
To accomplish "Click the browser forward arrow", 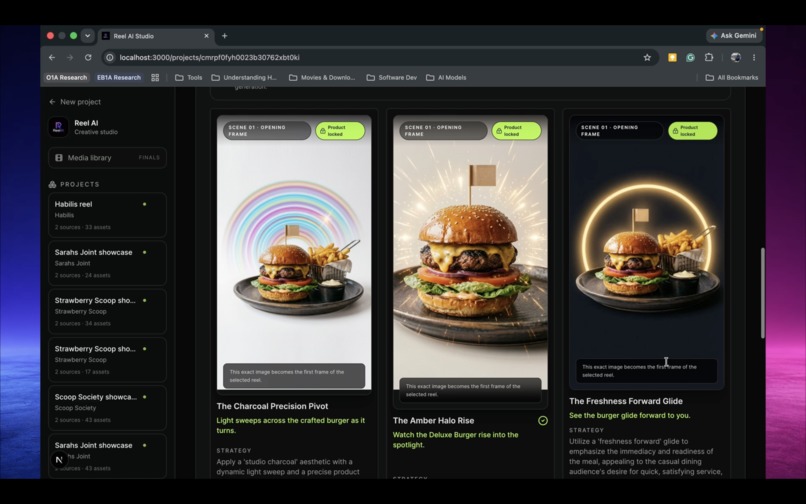I will point(70,58).
